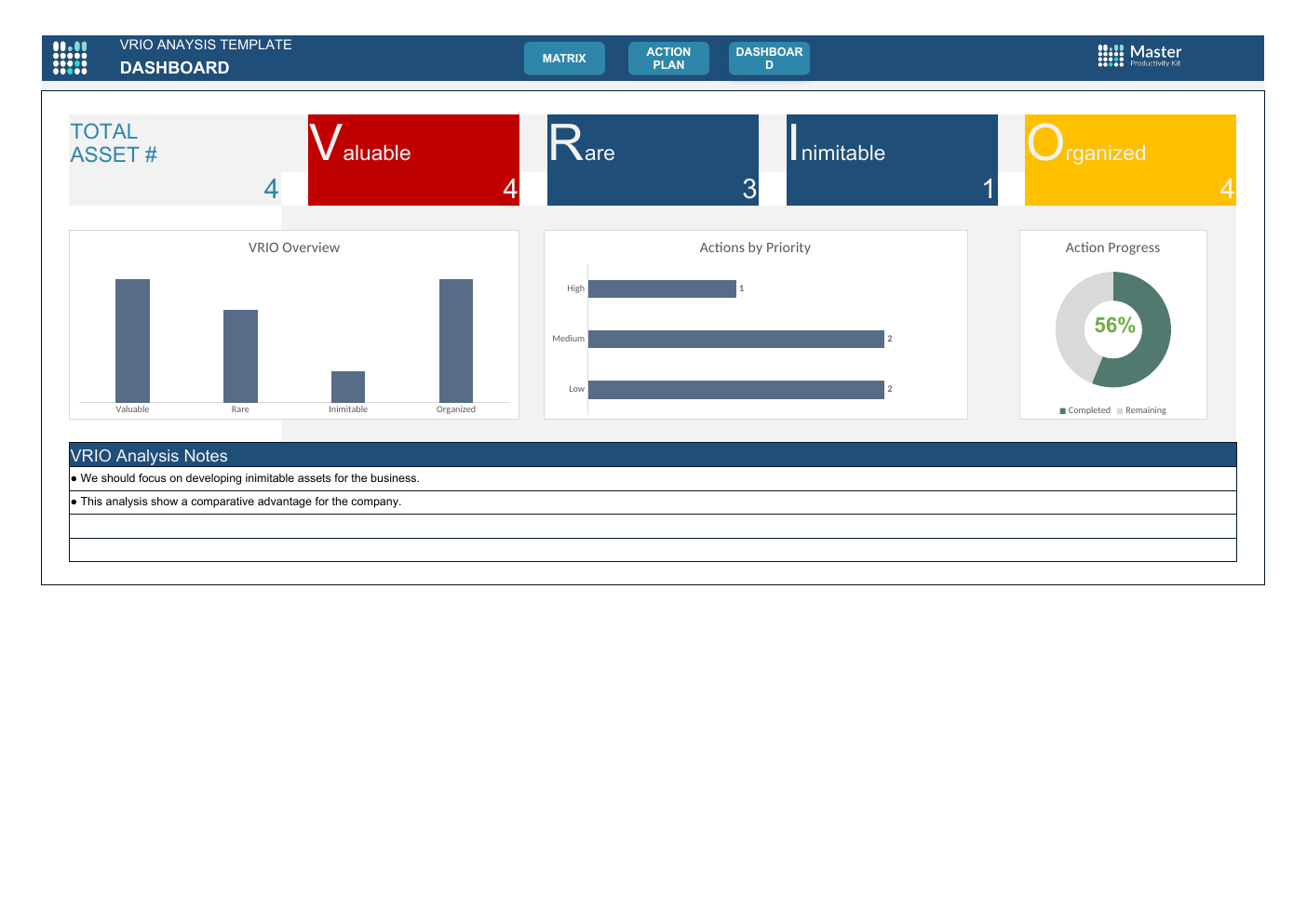Select the Organized bar in VRIO Overview
The height and width of the screenshot is (924, 1307).
coord(456,341)
